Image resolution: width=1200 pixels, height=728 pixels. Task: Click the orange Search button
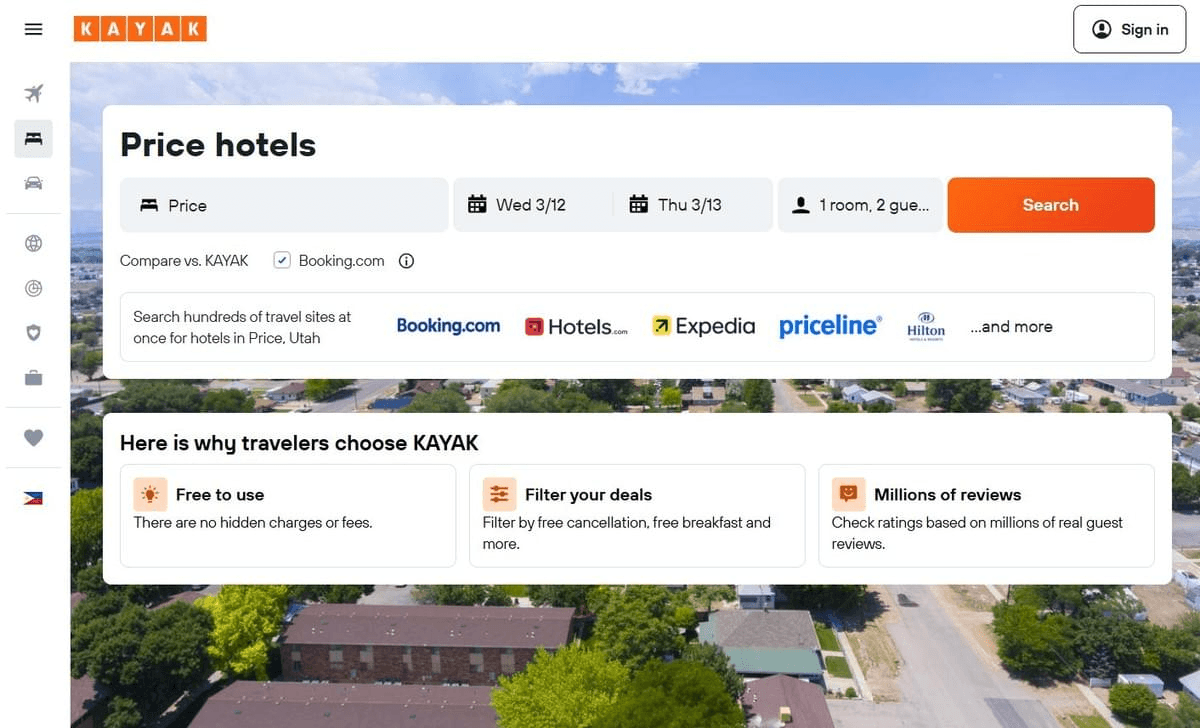click(1051, 205)
